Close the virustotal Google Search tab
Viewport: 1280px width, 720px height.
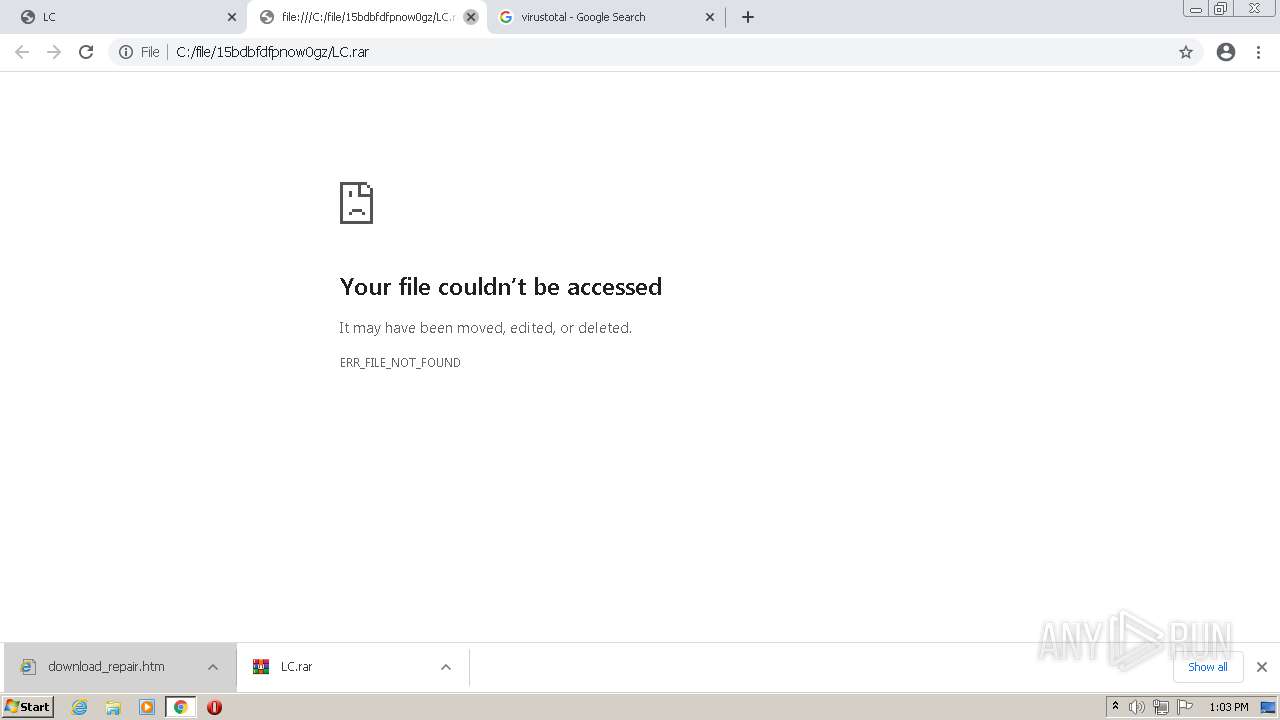pyautogui.click(x=710, y=17)
